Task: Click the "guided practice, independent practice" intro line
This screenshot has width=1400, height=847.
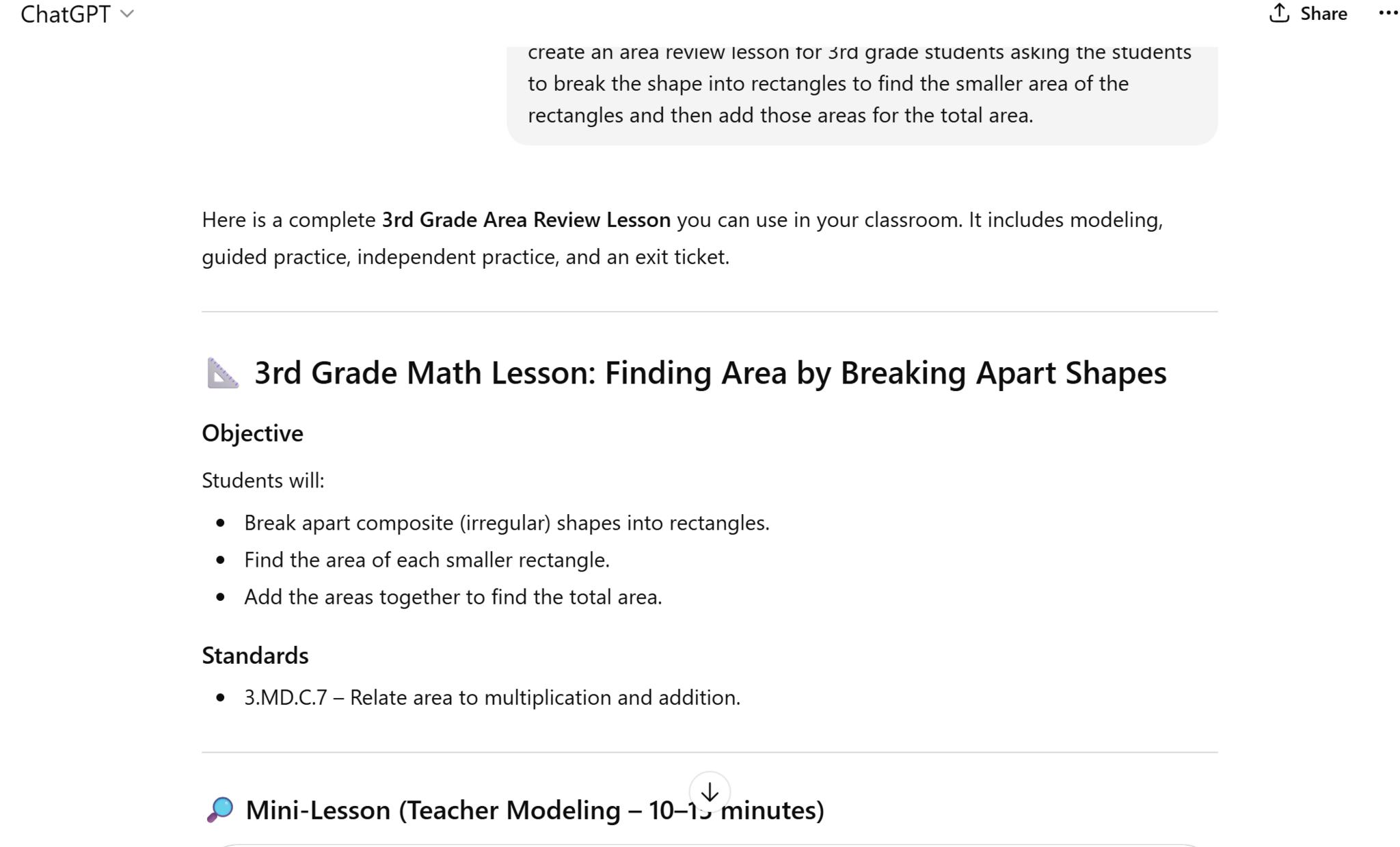Action: [x=466, y=257]
